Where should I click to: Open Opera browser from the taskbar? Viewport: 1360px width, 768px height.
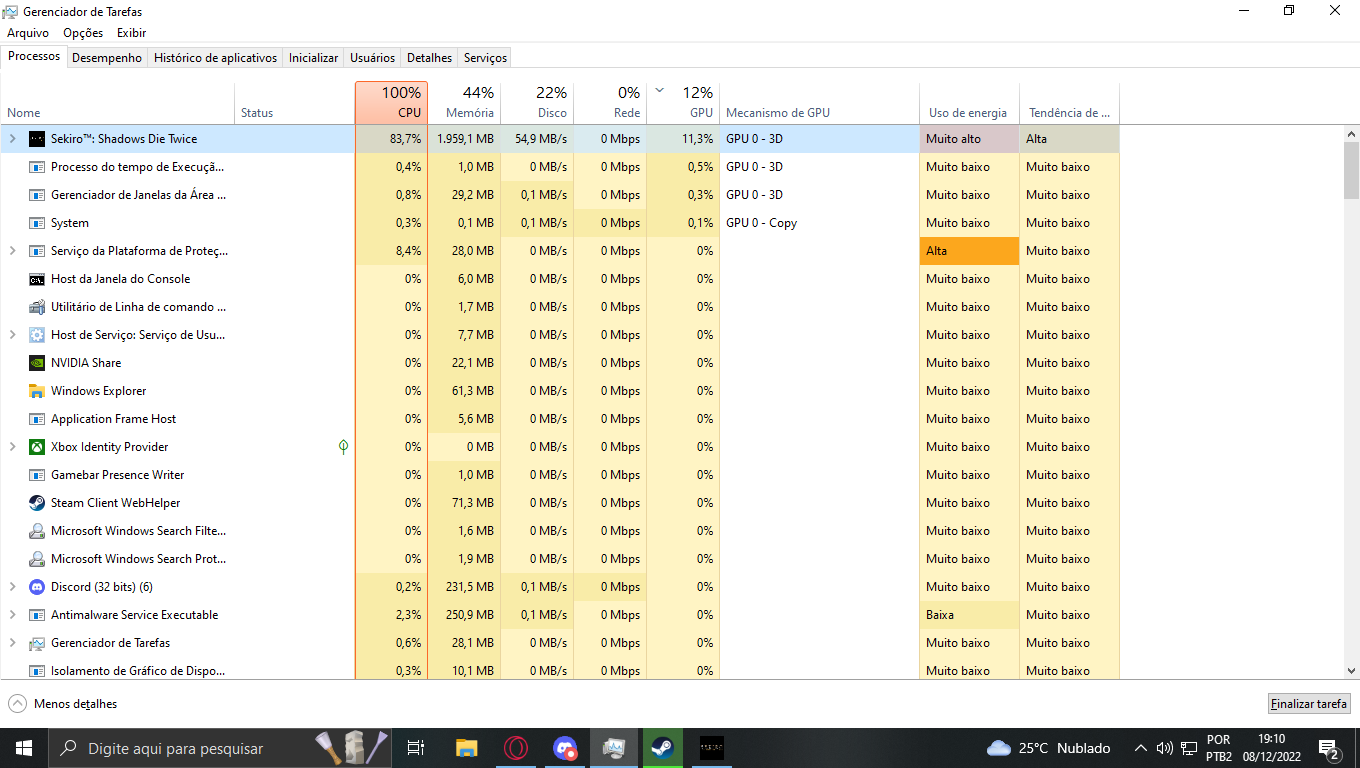pos(516,748)
